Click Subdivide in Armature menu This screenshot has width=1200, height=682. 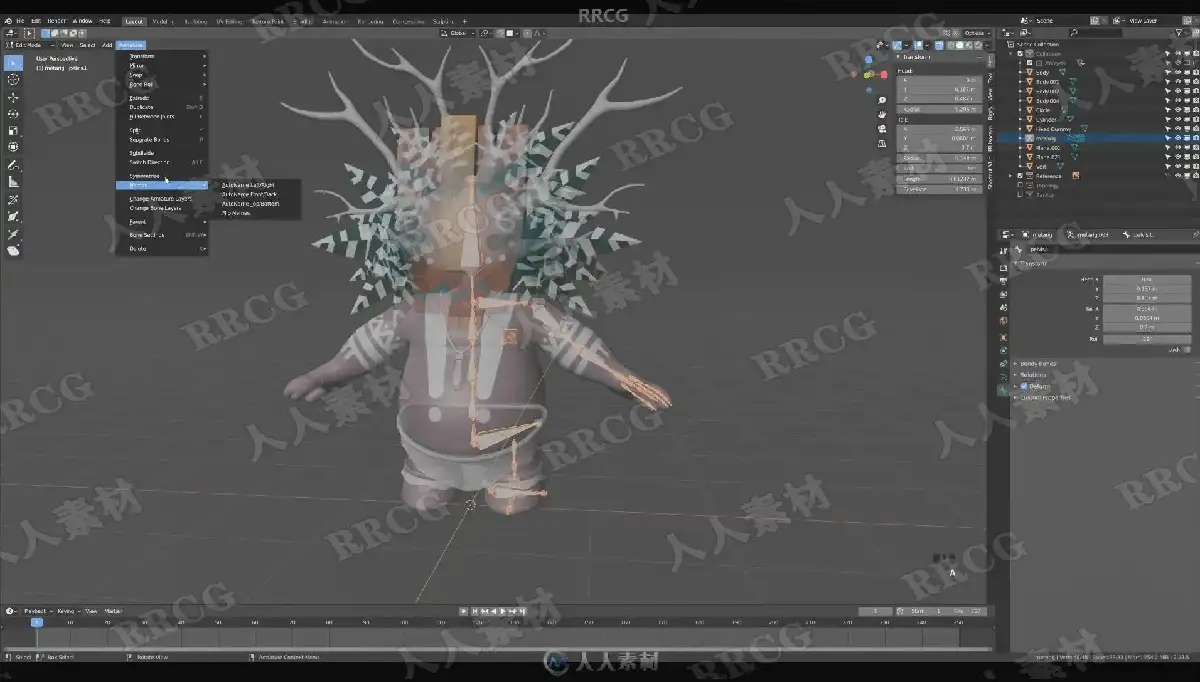tap(141, 153)
